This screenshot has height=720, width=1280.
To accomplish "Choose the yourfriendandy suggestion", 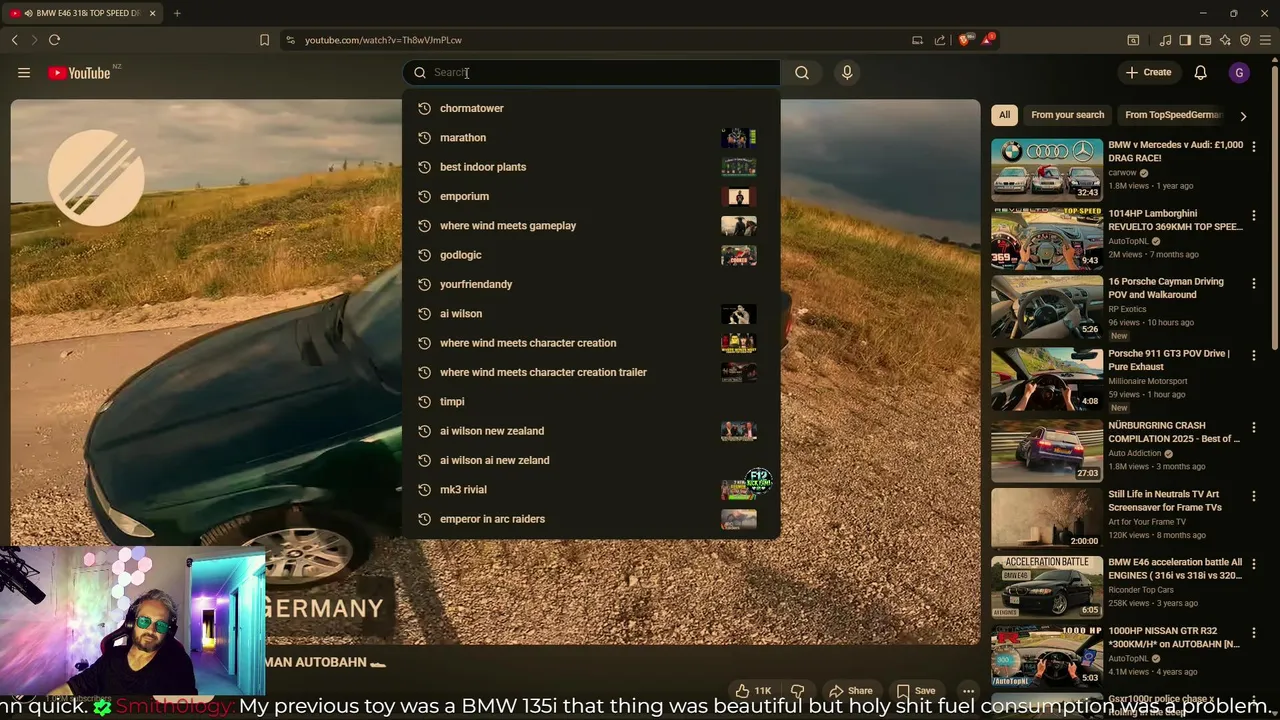I will click(x=590, y=284).
